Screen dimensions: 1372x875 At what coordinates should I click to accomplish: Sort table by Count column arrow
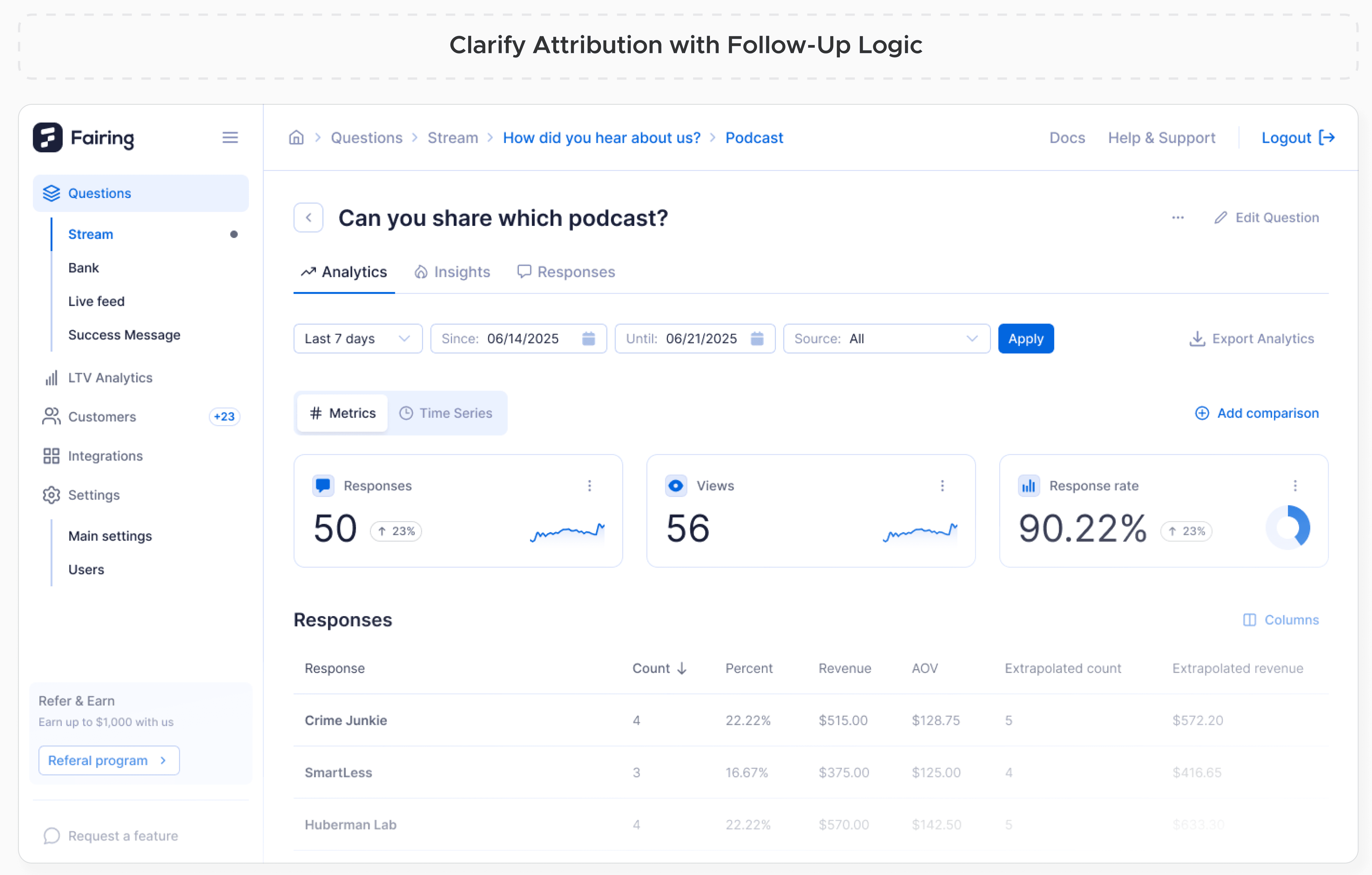tap(681, 668)
